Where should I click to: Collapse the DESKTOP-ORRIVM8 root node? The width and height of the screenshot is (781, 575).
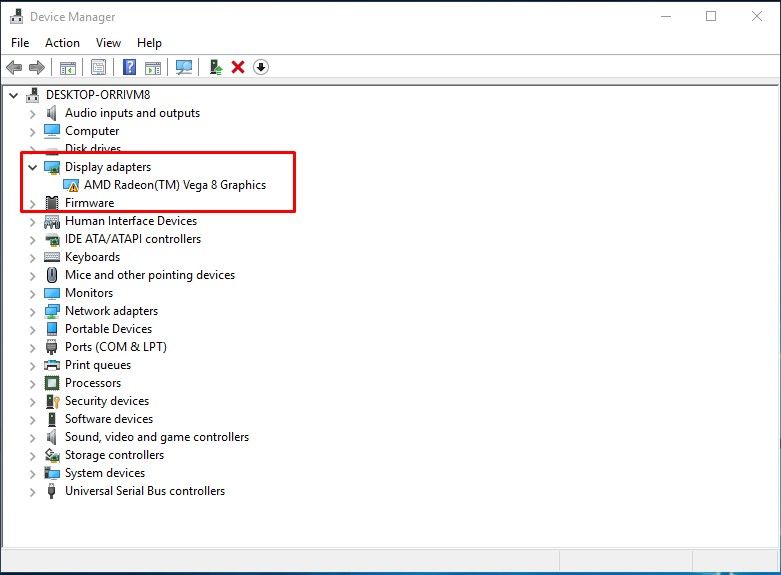point(13,95)
